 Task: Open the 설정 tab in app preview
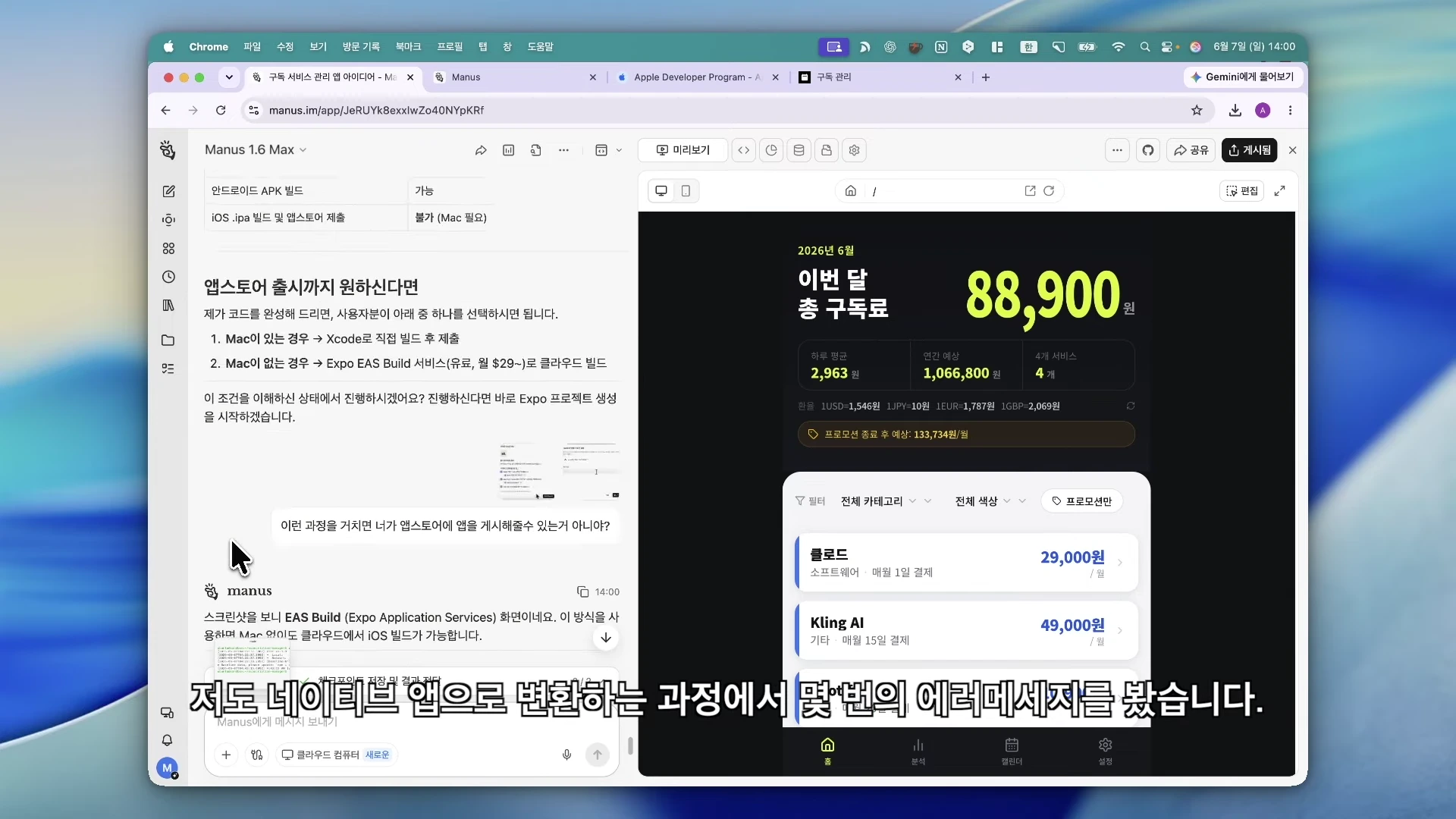click(1105, 751)
